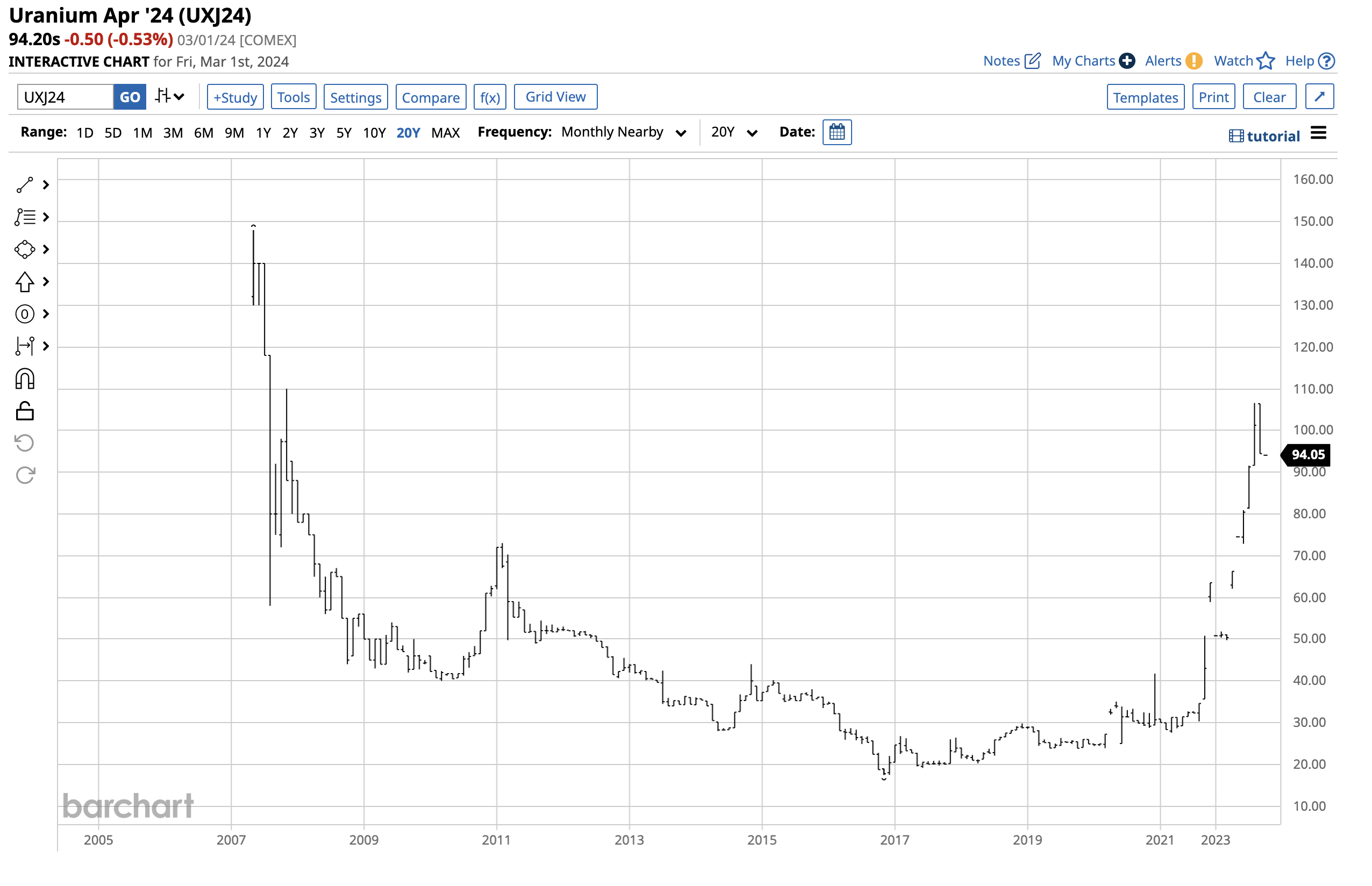
Task: Open the Date calendar picker
Action: tap(837, 132)
